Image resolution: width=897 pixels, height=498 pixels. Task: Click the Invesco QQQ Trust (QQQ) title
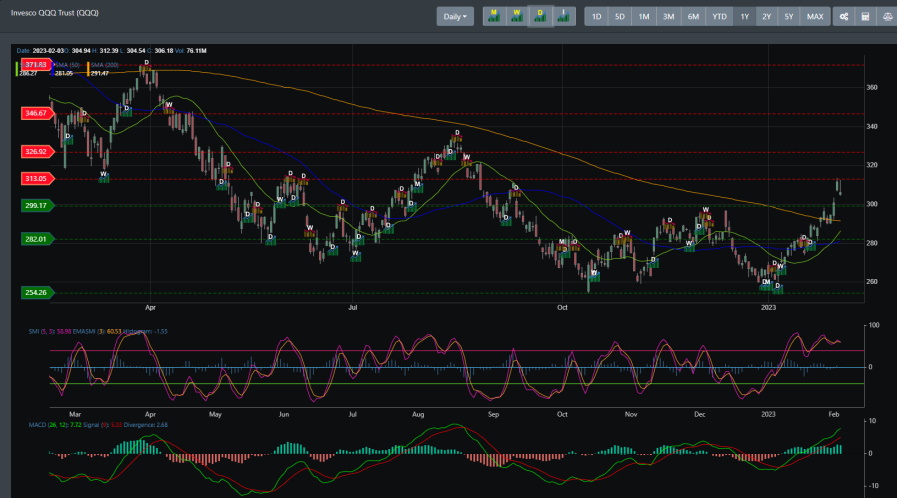(x=54, y=13)
